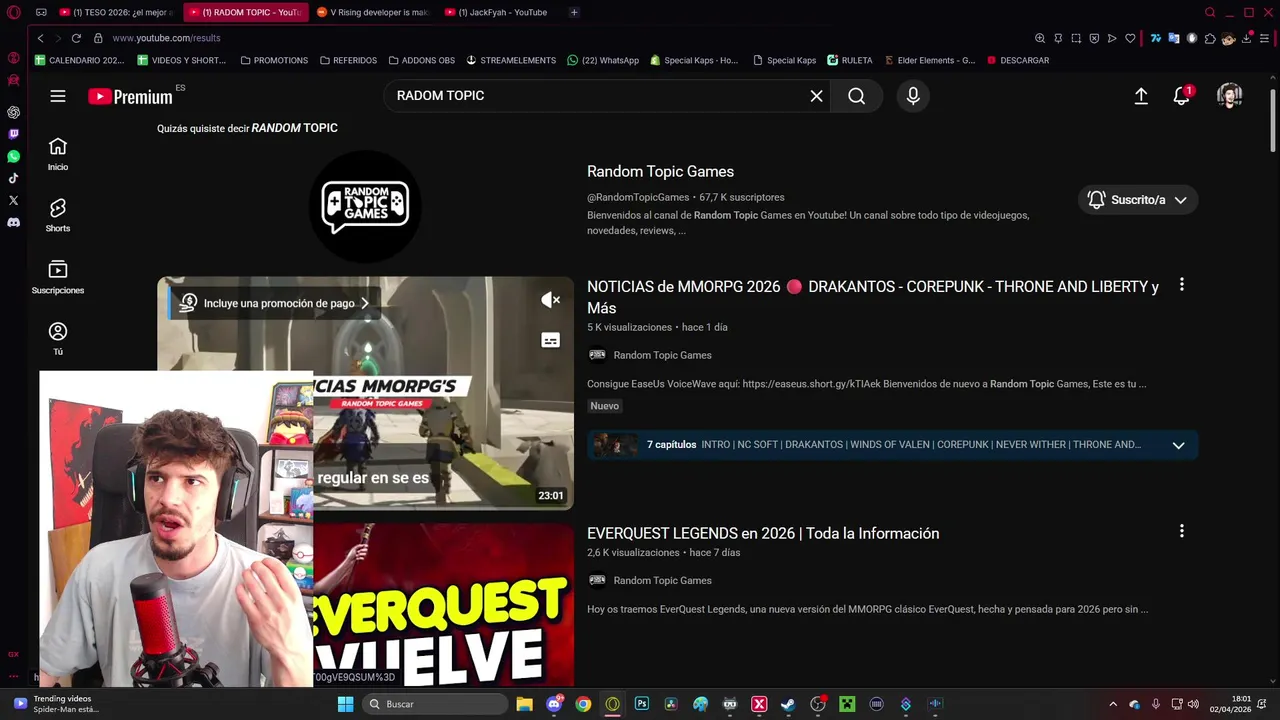1280x720 pixels.
Task: Open File Explorer from the taskbar
Action: (x=524, y=704)
